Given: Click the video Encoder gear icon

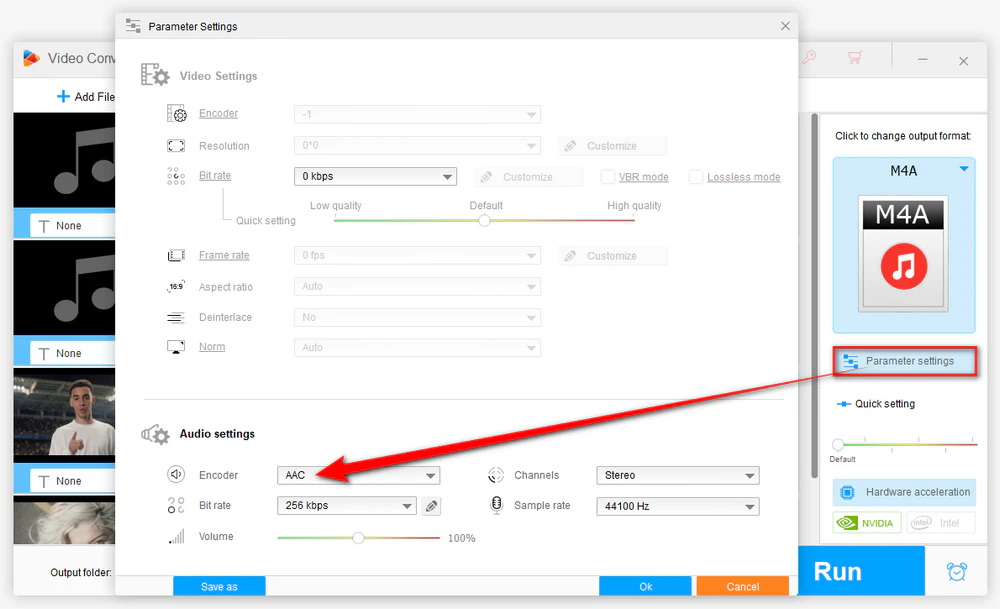Looking at the screenshot, I should click(177, 114).
